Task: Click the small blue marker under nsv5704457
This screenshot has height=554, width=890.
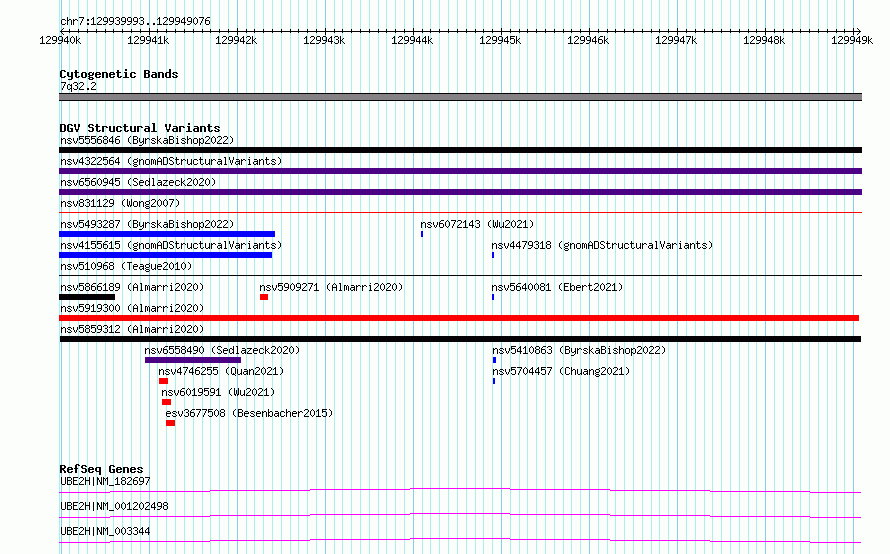Action: tap(494, 381)
